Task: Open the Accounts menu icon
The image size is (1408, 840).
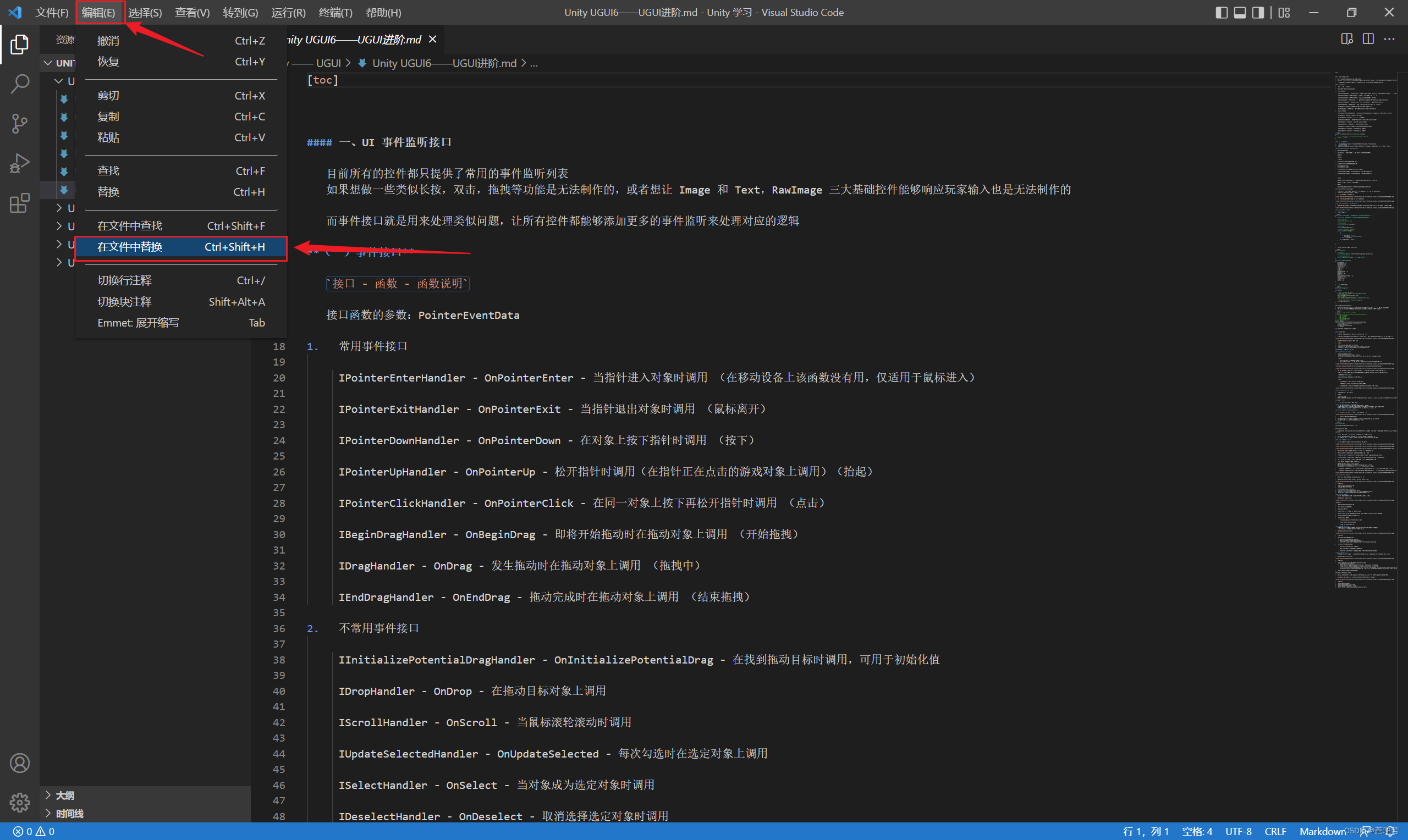Action: coord(20,763)
